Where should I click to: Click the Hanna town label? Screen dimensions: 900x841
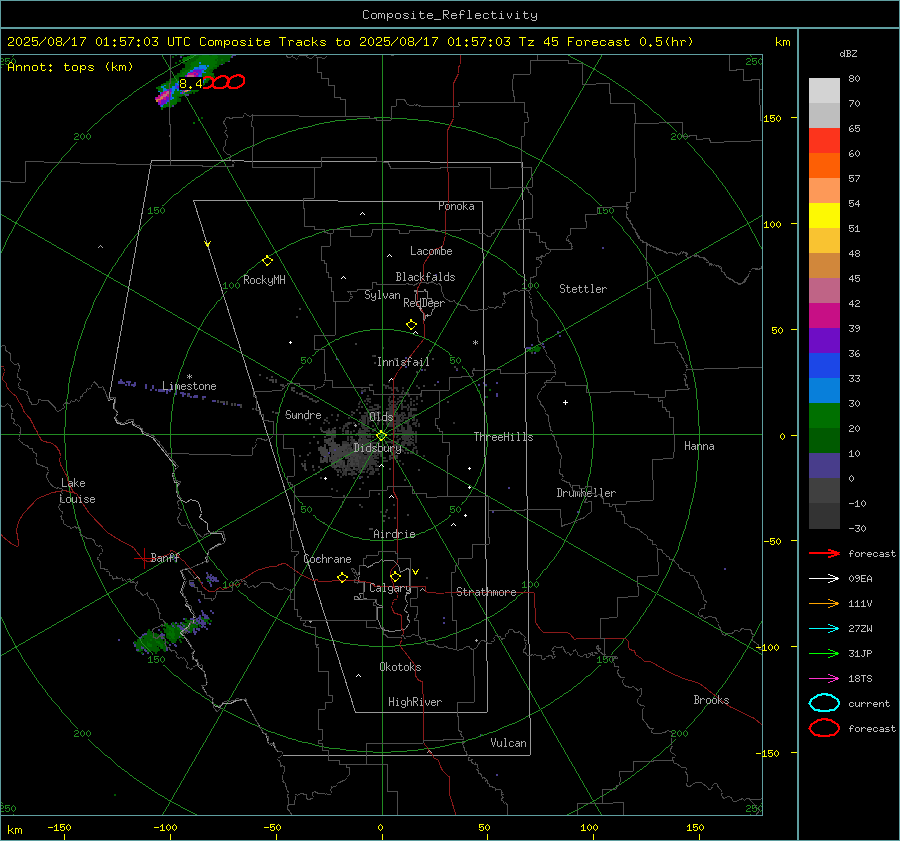pyautogui.click(x=699, y=446)
